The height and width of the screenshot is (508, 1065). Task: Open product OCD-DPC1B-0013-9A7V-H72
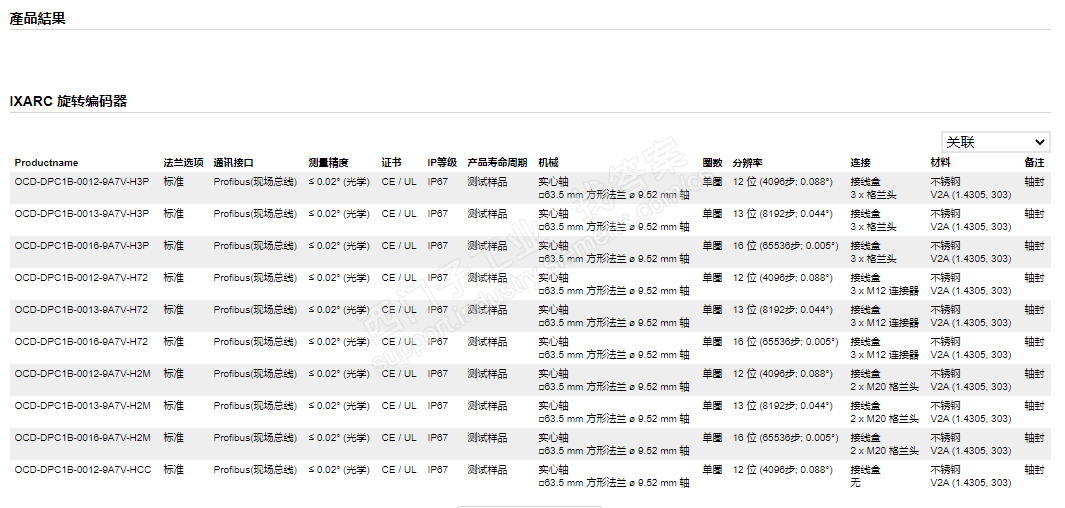pos(81,310)
